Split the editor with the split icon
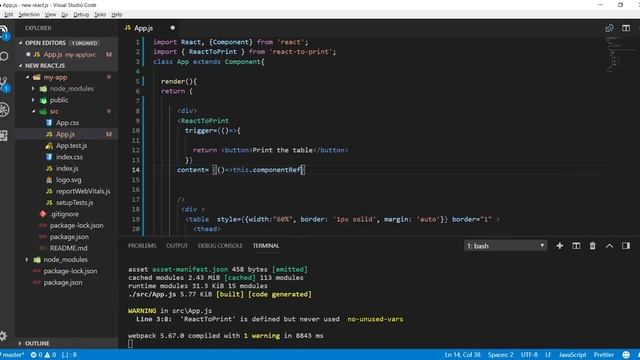640x360 pixels. click(626, 28)
